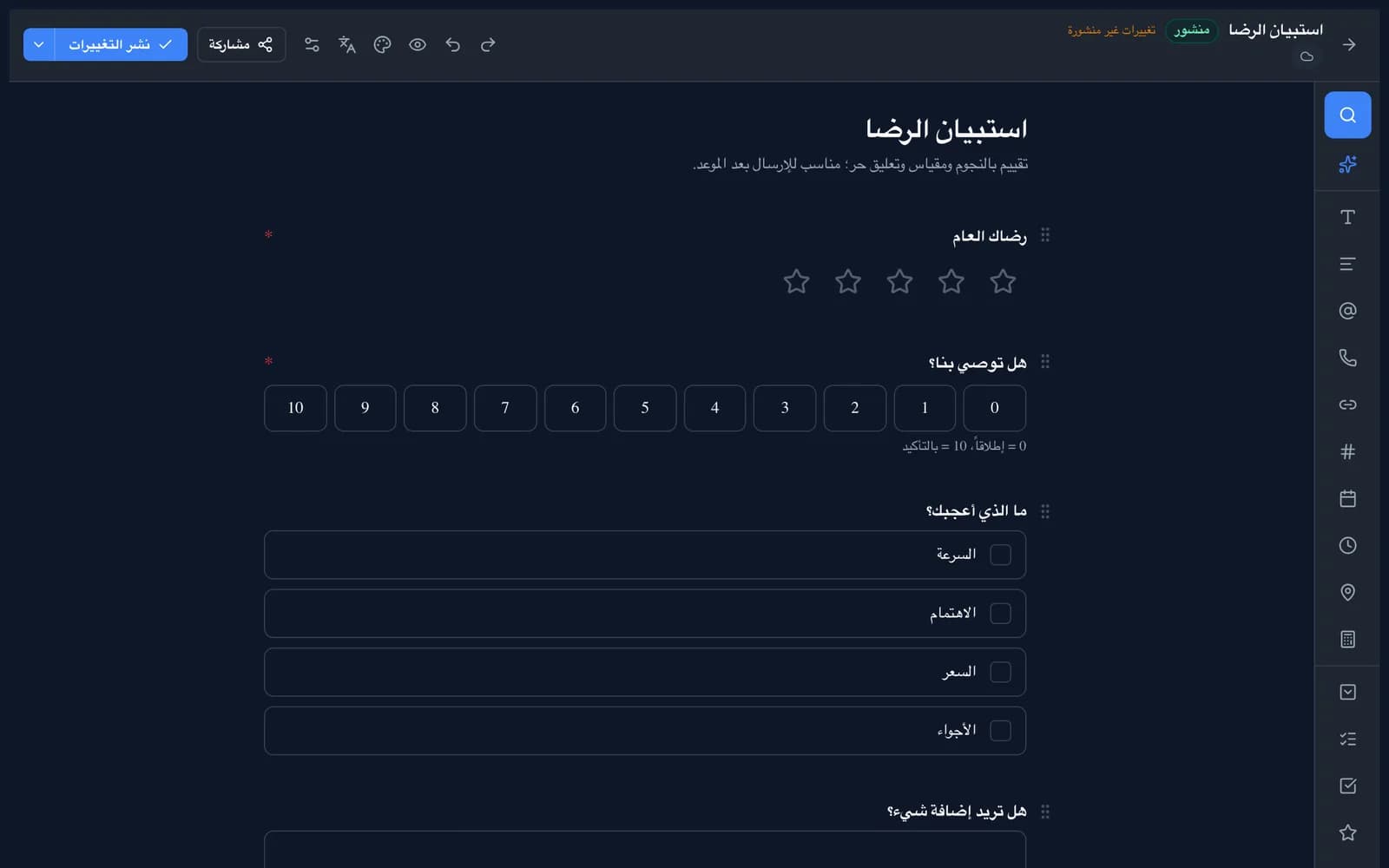The width and height of the screenshot is (1389, 868).
Task: Grab the drag handle beside رضاك العام
Action: (x=1045, y=235)
